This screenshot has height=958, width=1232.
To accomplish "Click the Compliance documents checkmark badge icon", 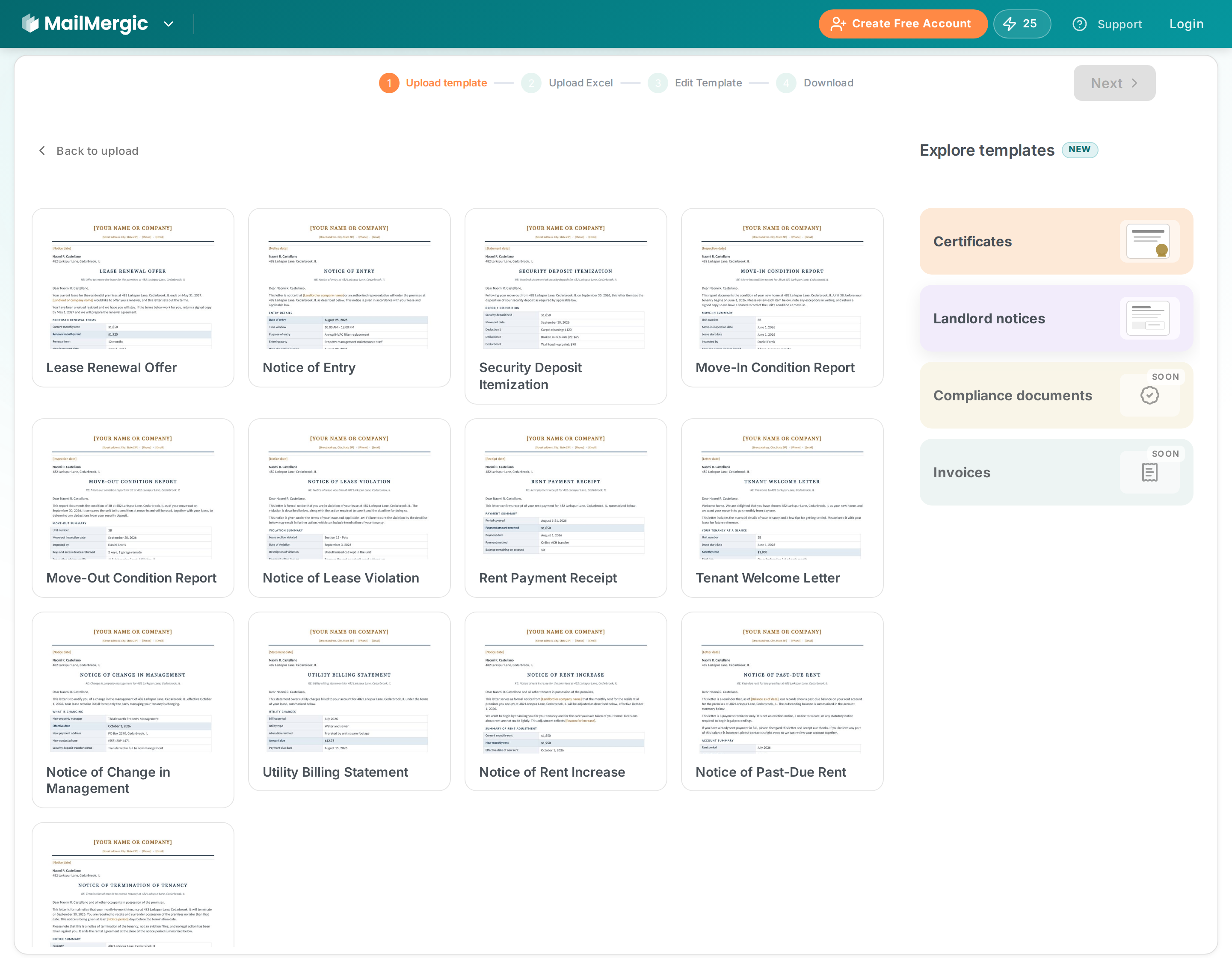I will tap(1149, 395).
